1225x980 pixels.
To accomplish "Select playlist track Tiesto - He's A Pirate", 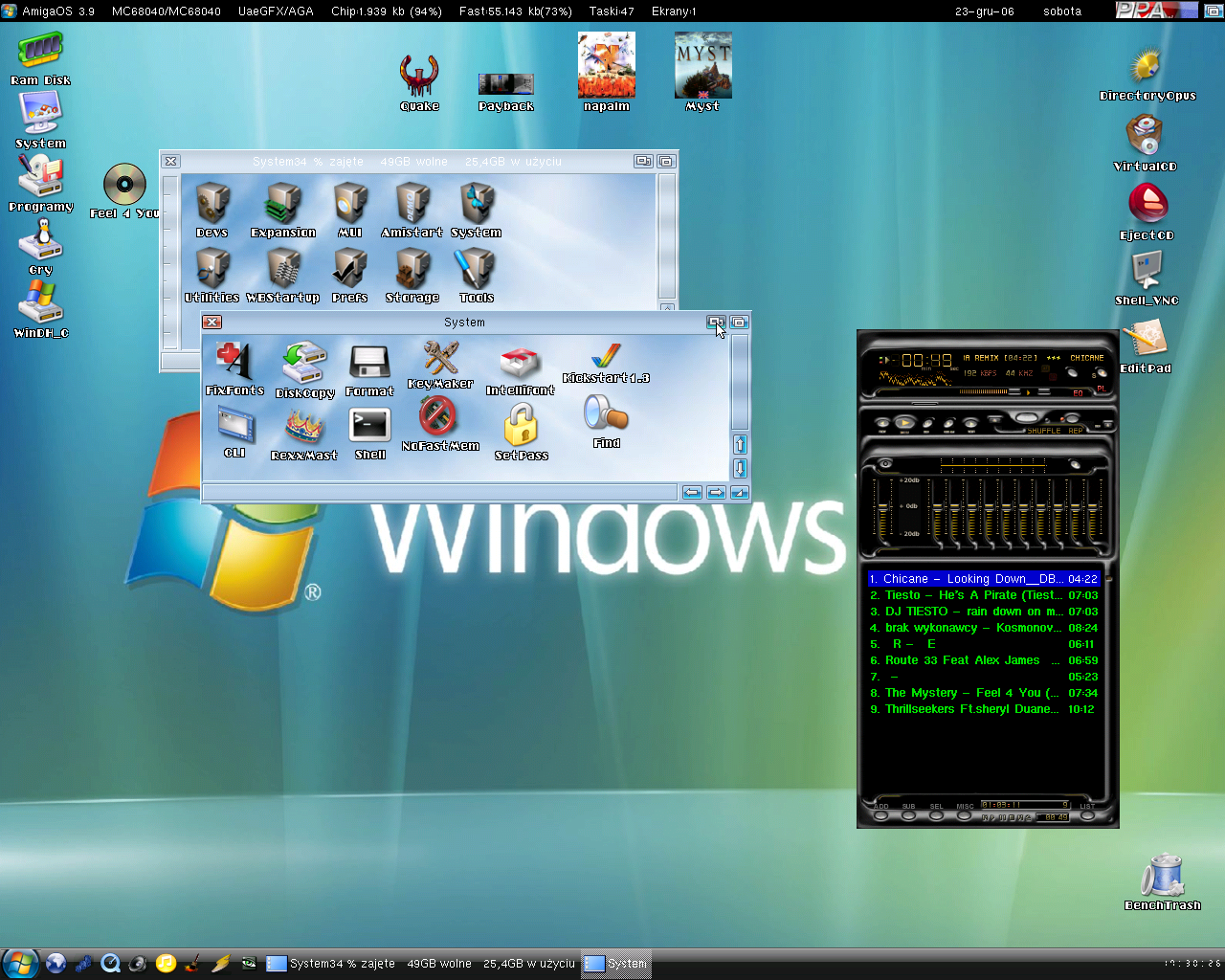I will pos(984,595).
